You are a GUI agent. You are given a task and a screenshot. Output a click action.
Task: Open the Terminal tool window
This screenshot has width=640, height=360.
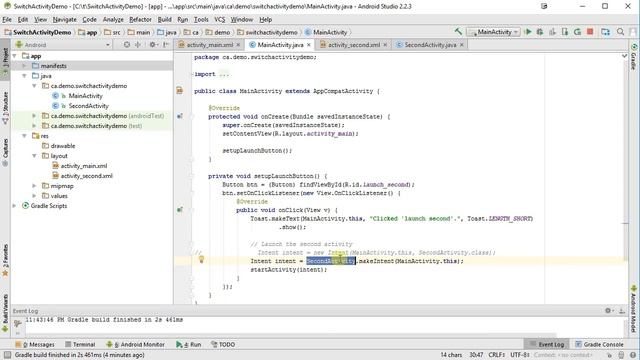point(80,344)
